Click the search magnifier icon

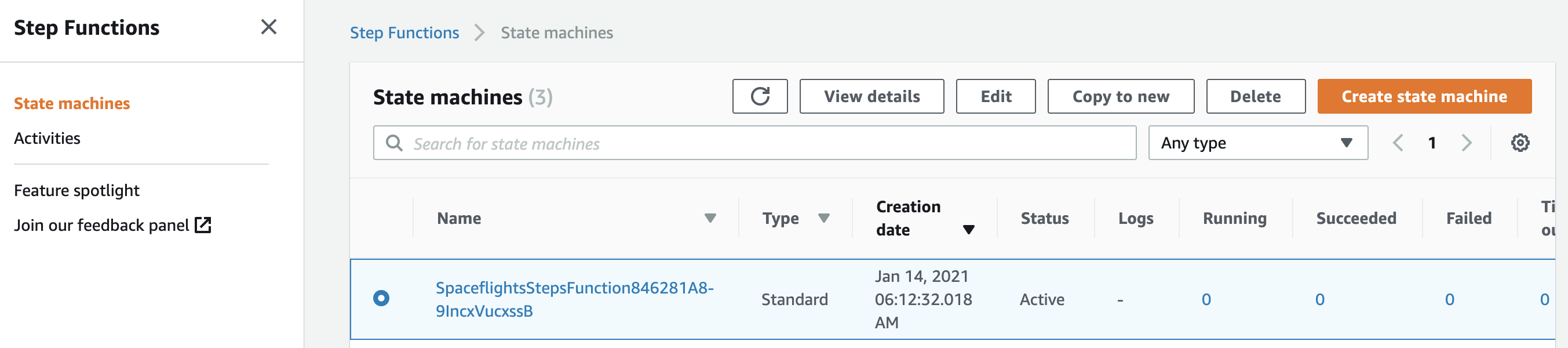(x=395, y=143)
